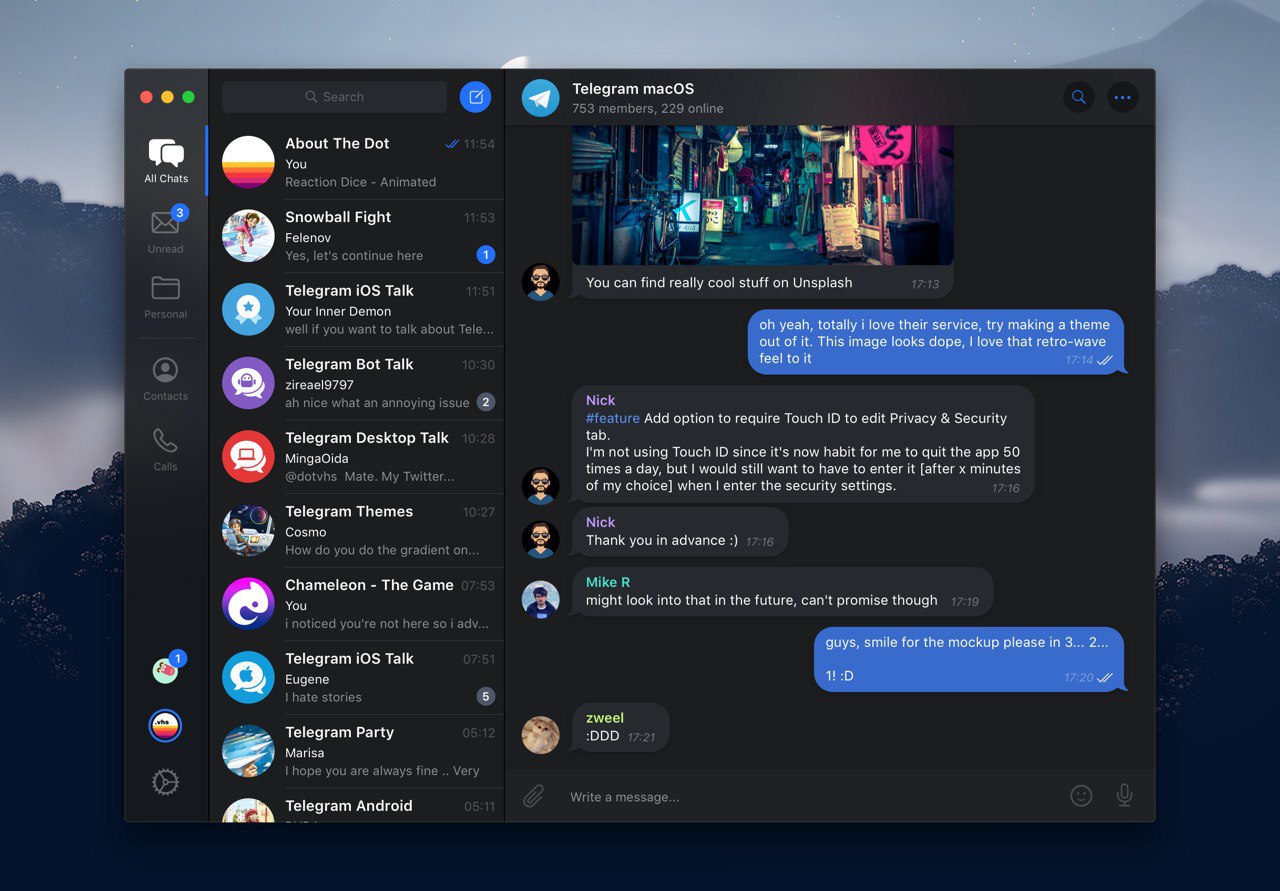Open the Telegram Bot Talk chat
Viewport: 1280px width, 891px height.
(x=357, y=383)
